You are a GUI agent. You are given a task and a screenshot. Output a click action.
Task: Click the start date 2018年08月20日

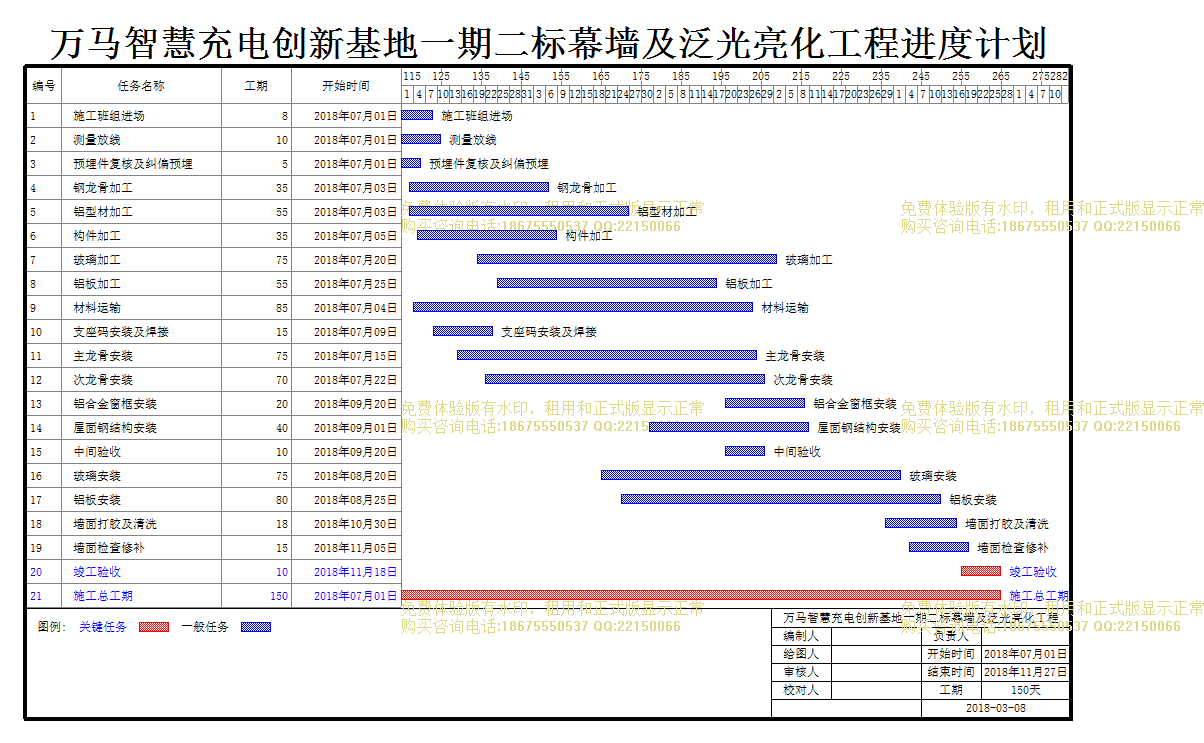(x=355, y=476)
